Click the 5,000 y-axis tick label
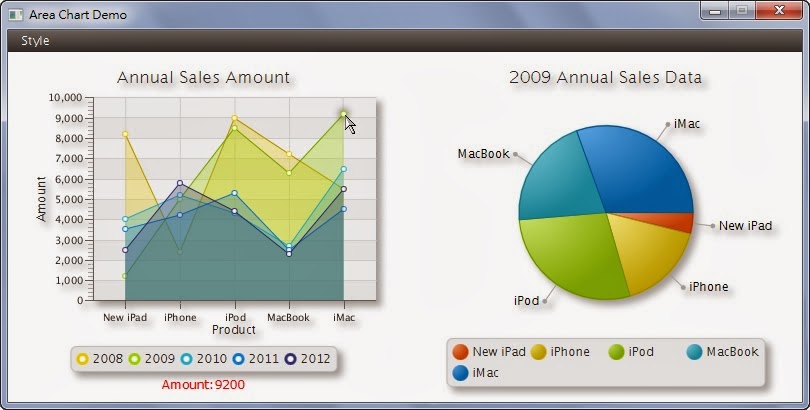Viewport: 810px width, 410px height. (68, 199)
